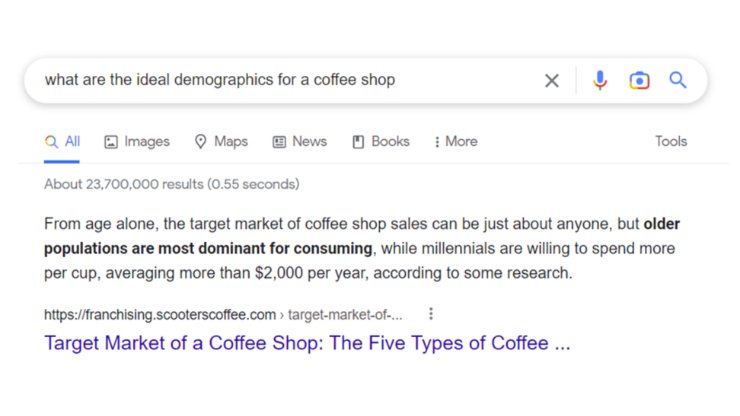Click the Maps tab pin icon

click(201, 142)
